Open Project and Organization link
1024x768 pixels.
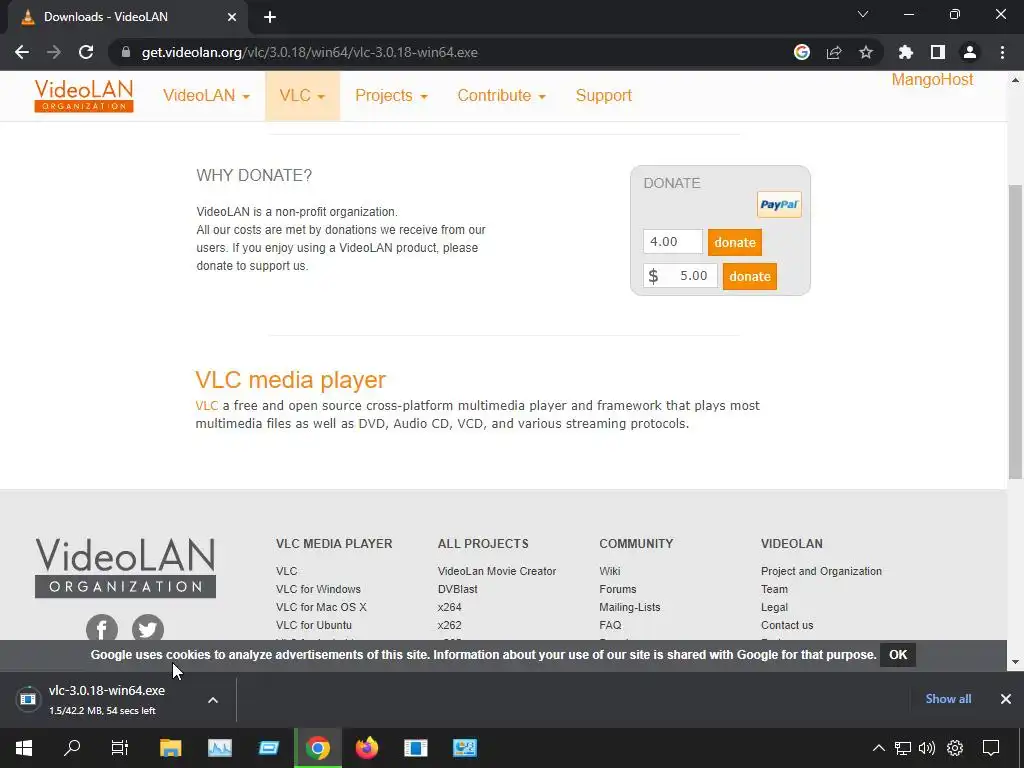[821, 571]
